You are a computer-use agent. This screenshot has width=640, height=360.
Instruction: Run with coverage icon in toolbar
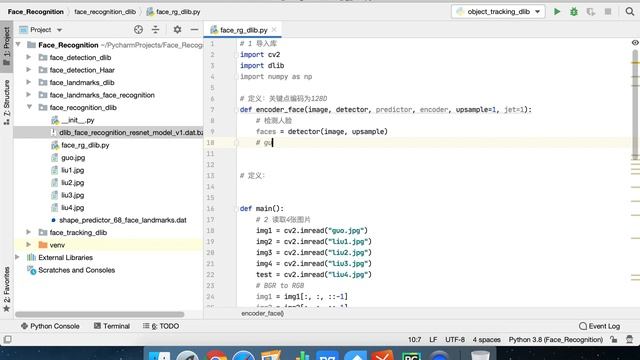pyautogui.click(x=591, y=11)
